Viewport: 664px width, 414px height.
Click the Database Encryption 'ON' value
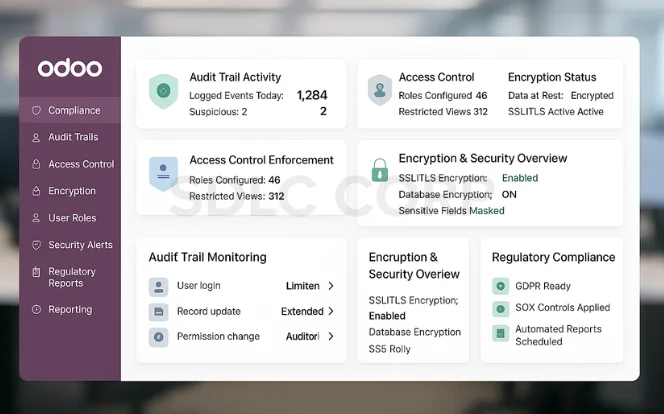click(509, 195)
